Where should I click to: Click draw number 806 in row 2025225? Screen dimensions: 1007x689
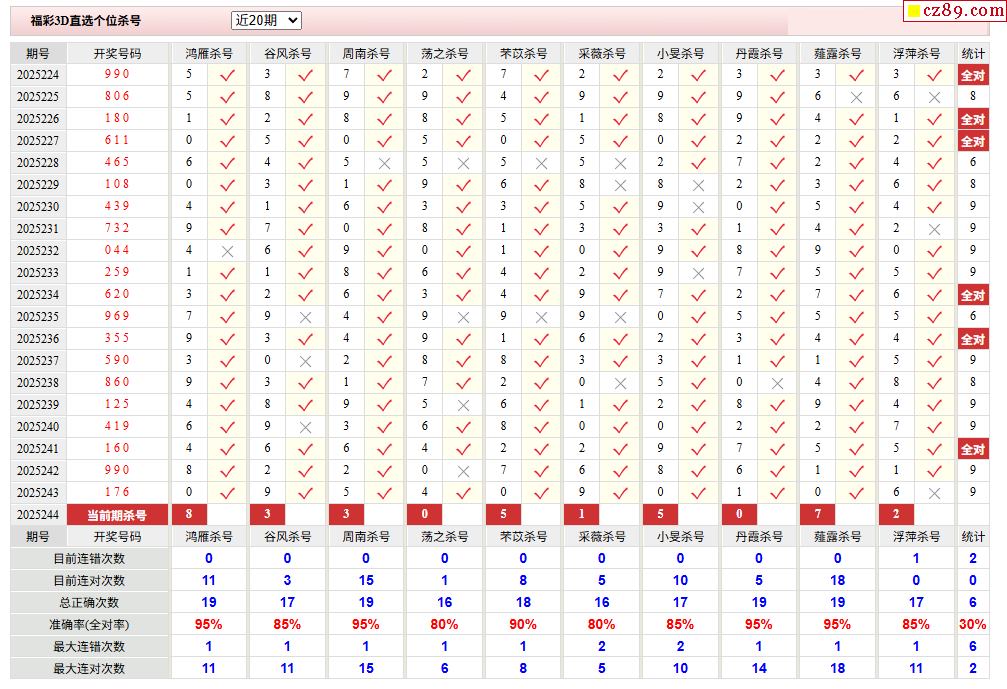click(x=117, y=96)
